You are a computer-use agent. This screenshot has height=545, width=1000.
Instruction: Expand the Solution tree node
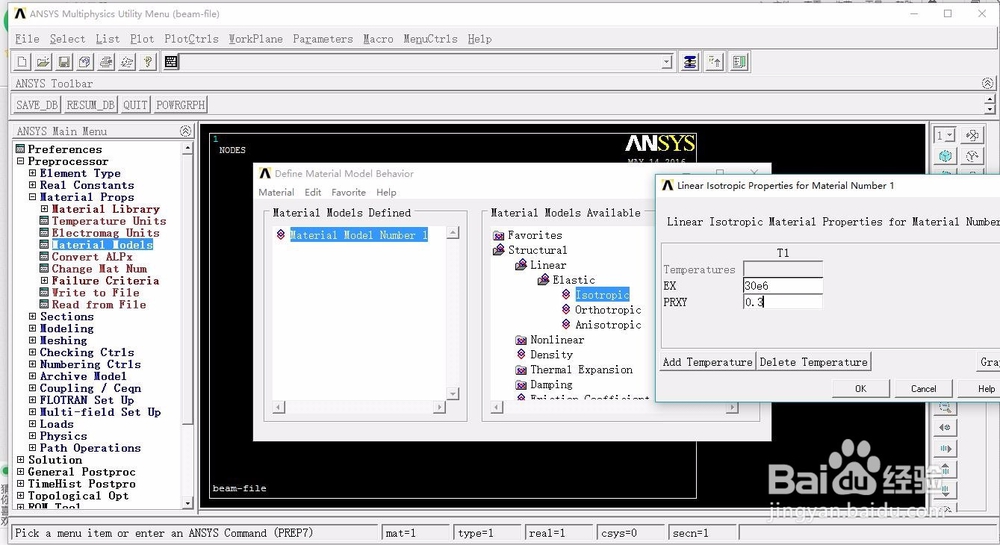pos(20,460)
